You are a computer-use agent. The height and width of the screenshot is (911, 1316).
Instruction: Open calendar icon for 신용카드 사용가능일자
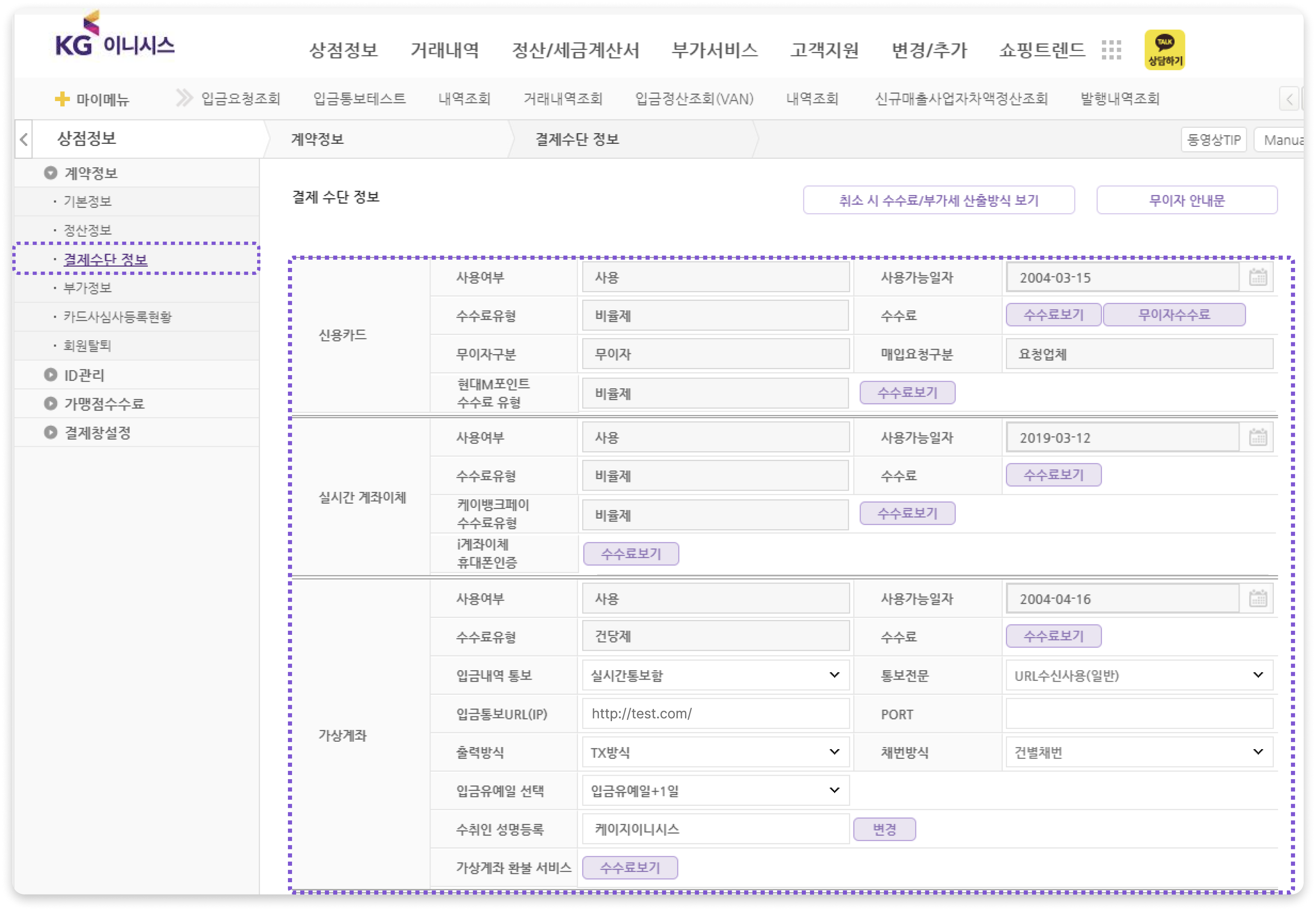(1257, 277)
